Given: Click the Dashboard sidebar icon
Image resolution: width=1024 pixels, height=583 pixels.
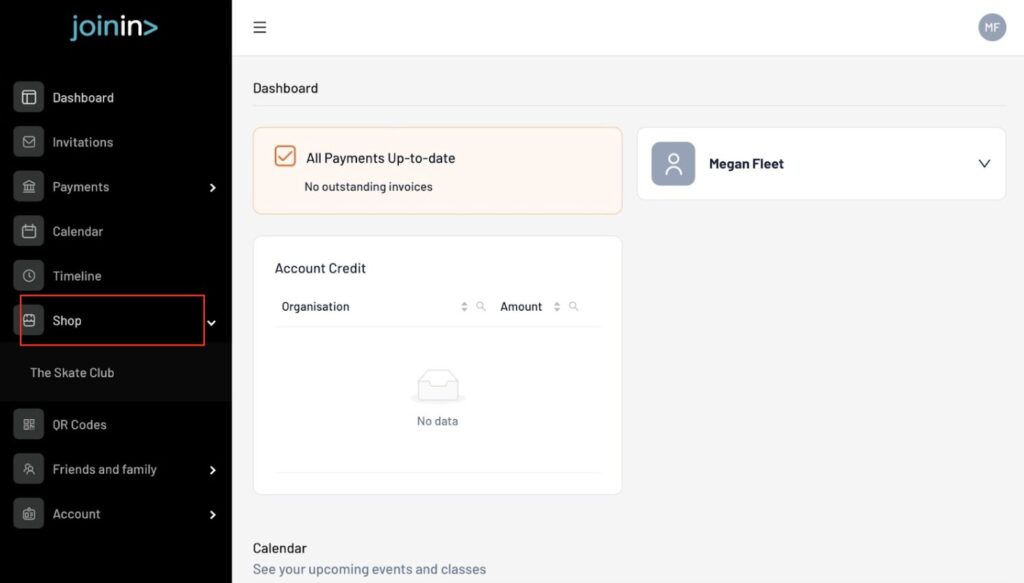Looking at the screenshot, I should coord(29,97).
